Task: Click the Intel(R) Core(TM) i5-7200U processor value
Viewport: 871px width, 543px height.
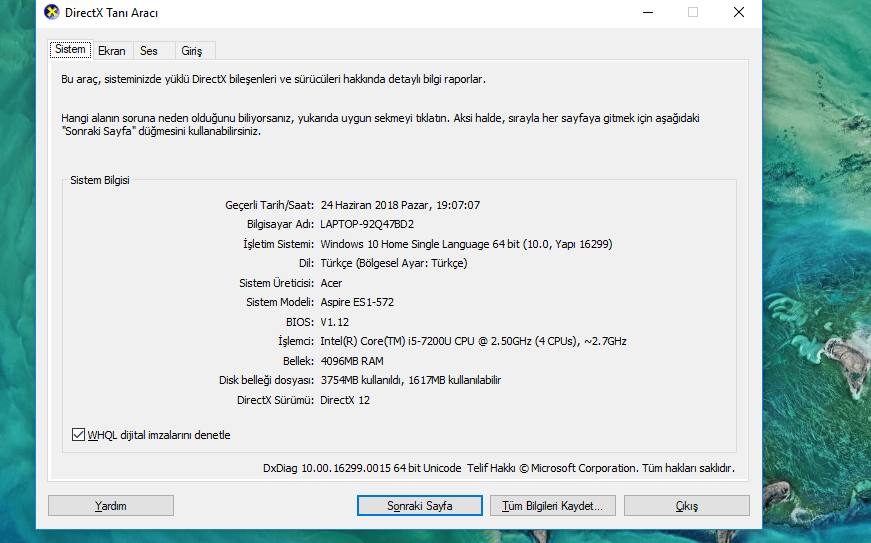Action: [x=473, y=341]
